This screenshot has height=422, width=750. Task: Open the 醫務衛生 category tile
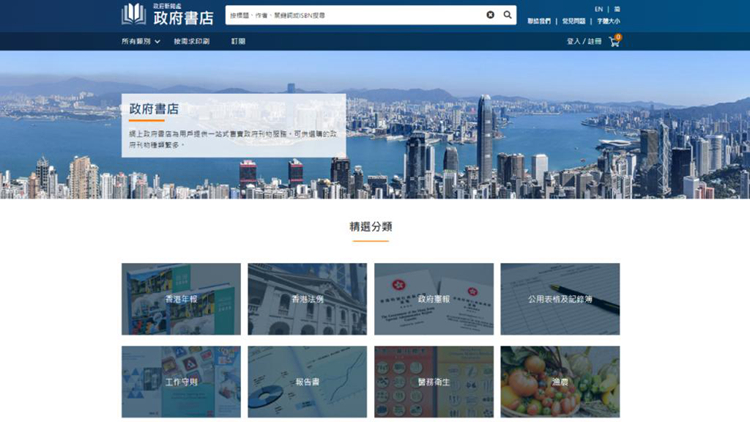(434, 382)
